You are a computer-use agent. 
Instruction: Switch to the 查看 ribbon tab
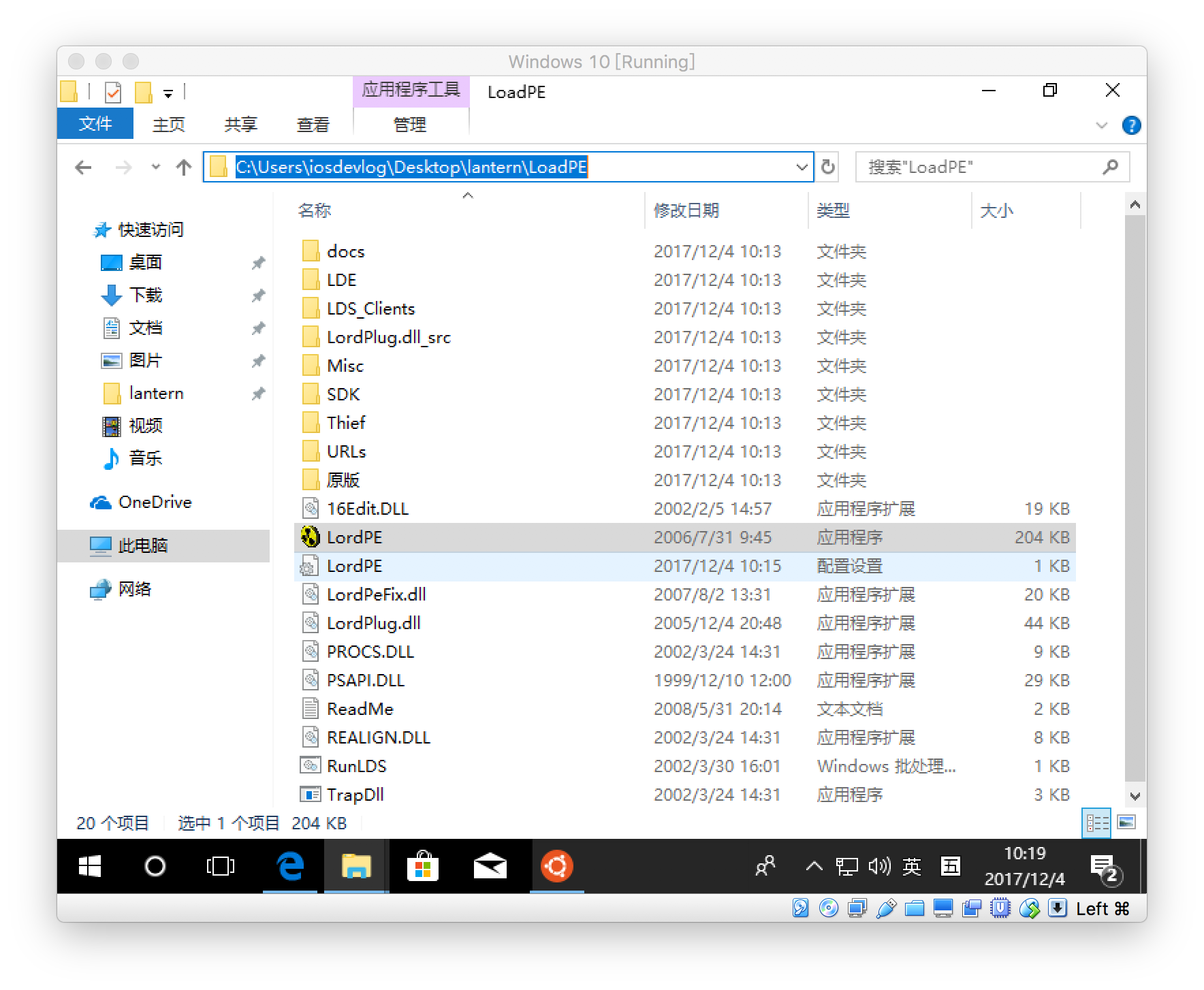[x=313, y=125]
